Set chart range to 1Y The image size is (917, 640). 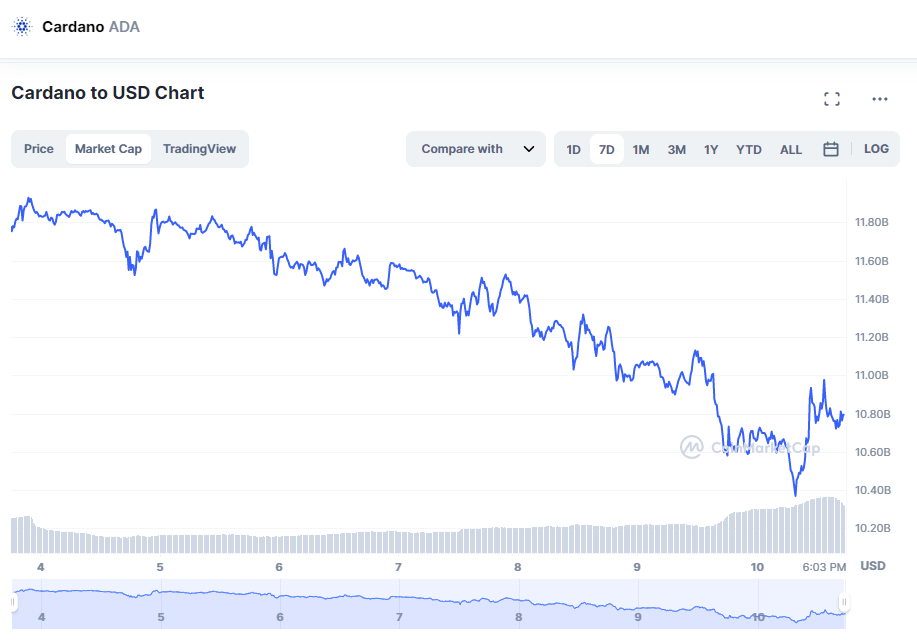(x=711, y=149)
